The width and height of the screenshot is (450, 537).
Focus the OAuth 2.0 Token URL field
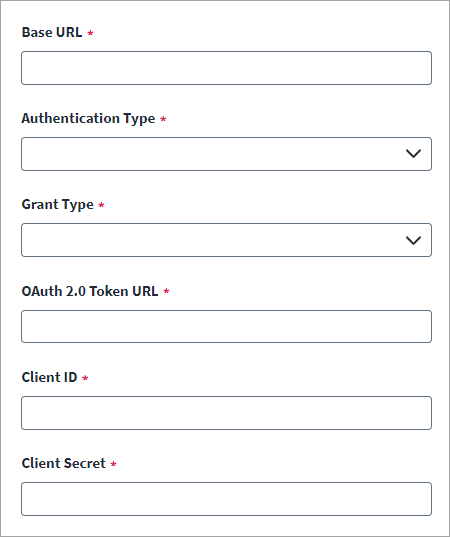coord(226,326)
